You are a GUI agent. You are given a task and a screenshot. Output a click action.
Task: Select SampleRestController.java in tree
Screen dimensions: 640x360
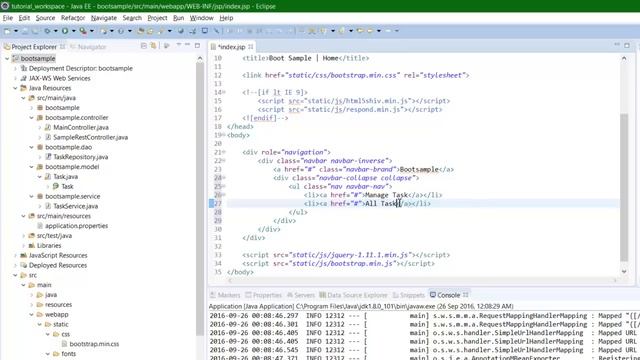pos(90,138)
